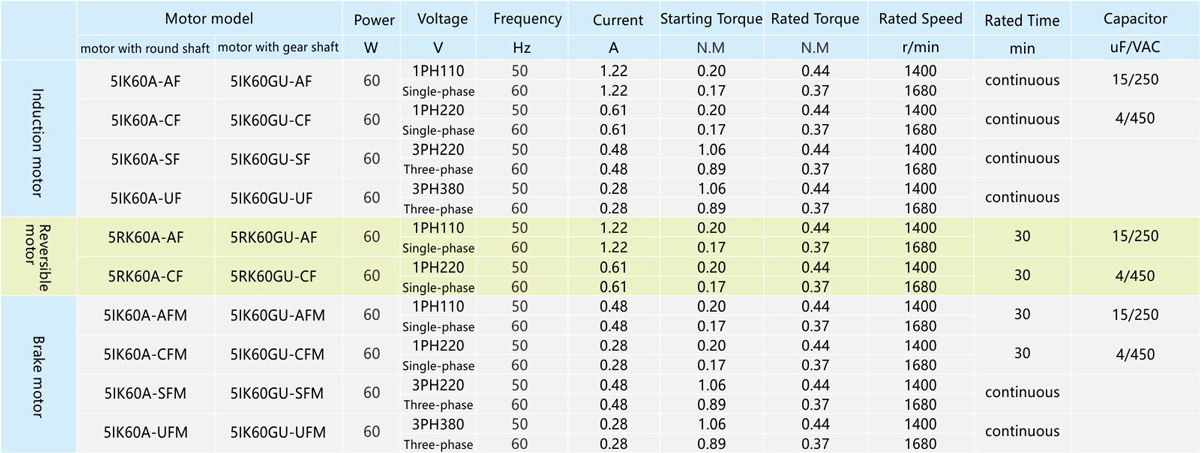Click the 'motor with round shaft' subheader
Screen dimensions: 1200x453
point(146,48)
